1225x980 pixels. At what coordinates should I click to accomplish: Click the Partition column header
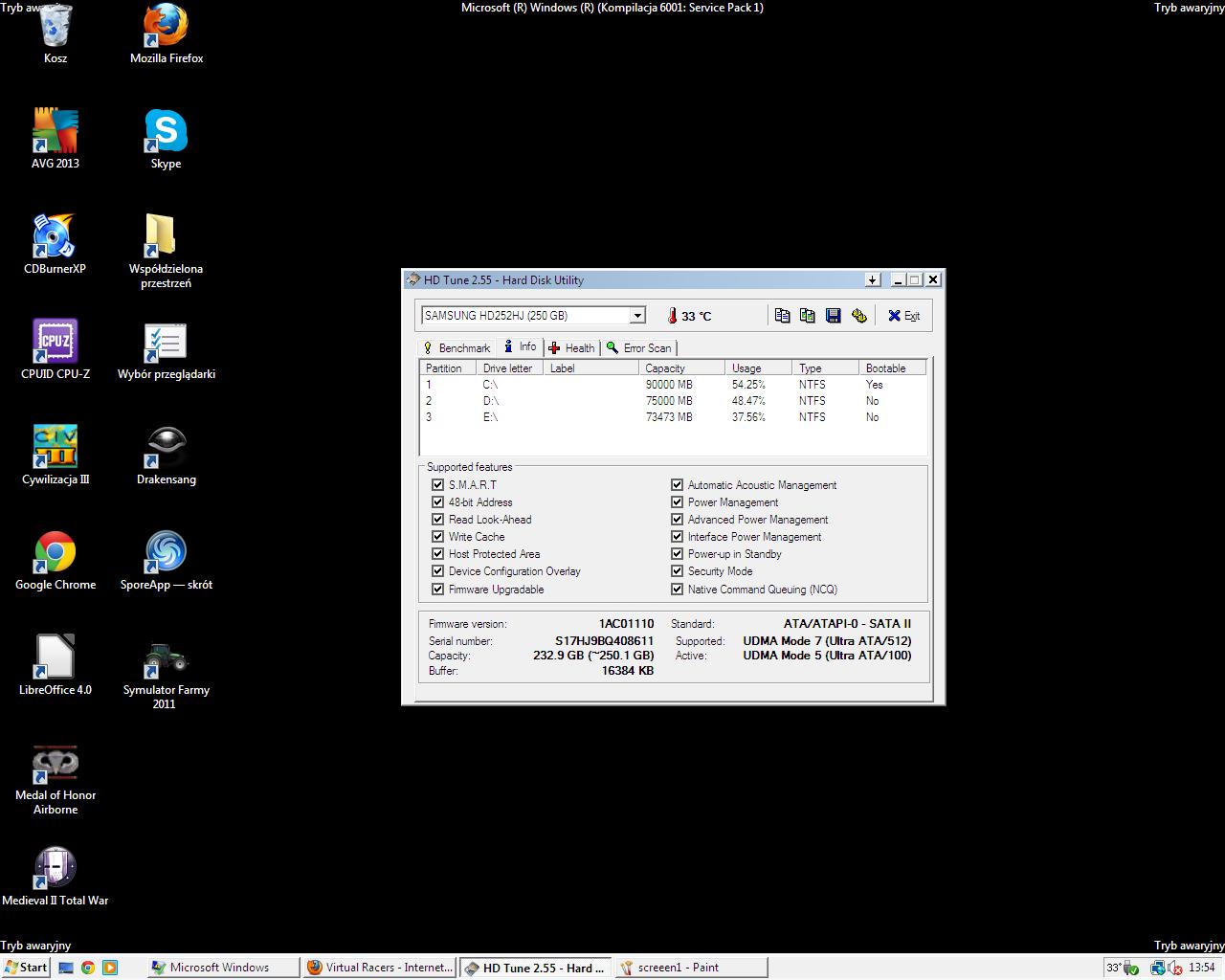coord(448,368)
